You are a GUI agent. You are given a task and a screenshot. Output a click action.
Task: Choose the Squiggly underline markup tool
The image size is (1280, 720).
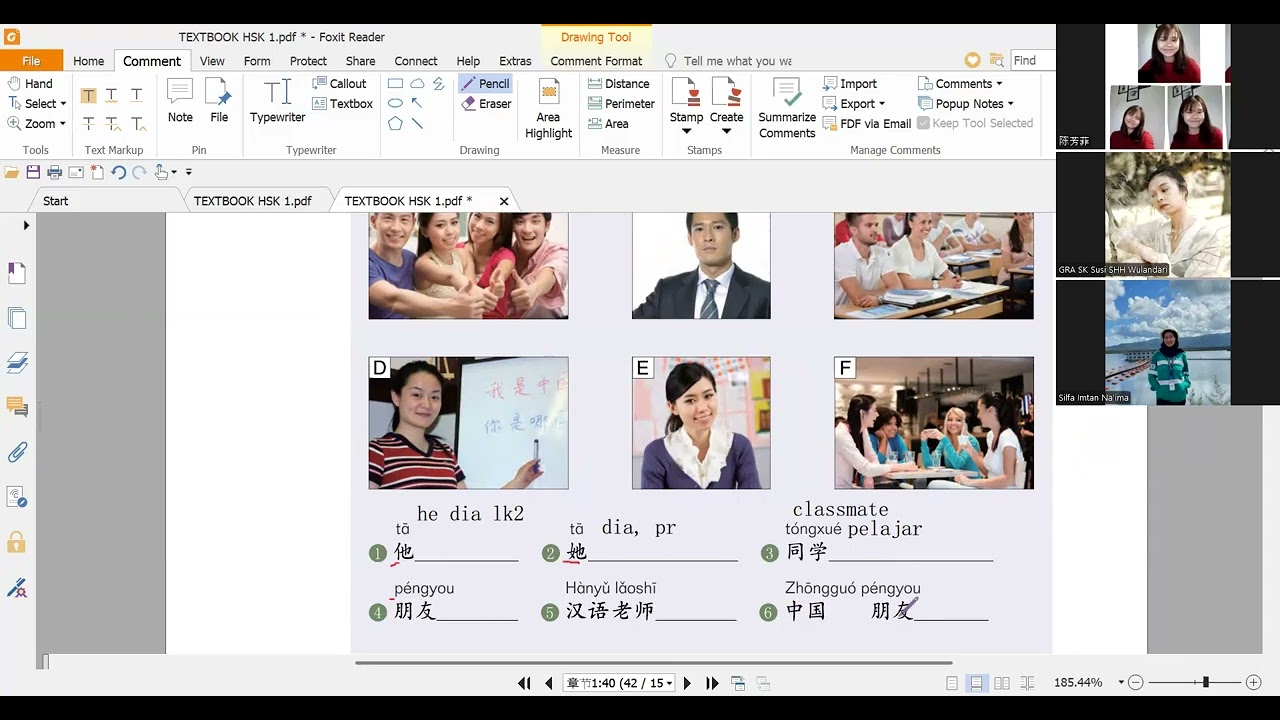coord(112,95)
